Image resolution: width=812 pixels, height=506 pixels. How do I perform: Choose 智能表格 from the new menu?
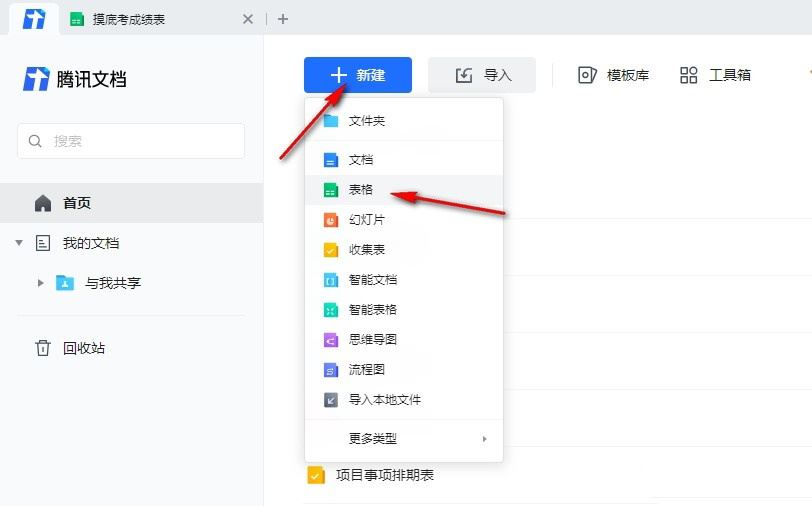[x=404, y=310]
